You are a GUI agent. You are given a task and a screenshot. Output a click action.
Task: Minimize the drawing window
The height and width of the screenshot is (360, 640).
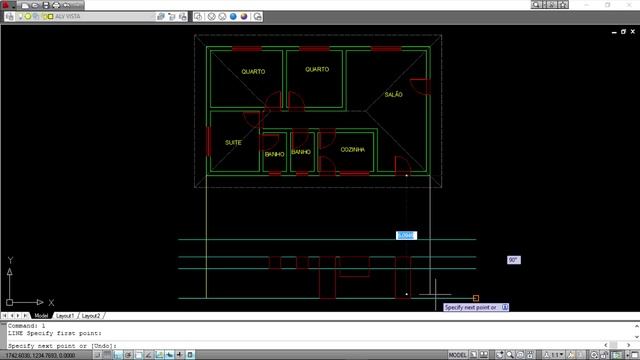(614, 32)
